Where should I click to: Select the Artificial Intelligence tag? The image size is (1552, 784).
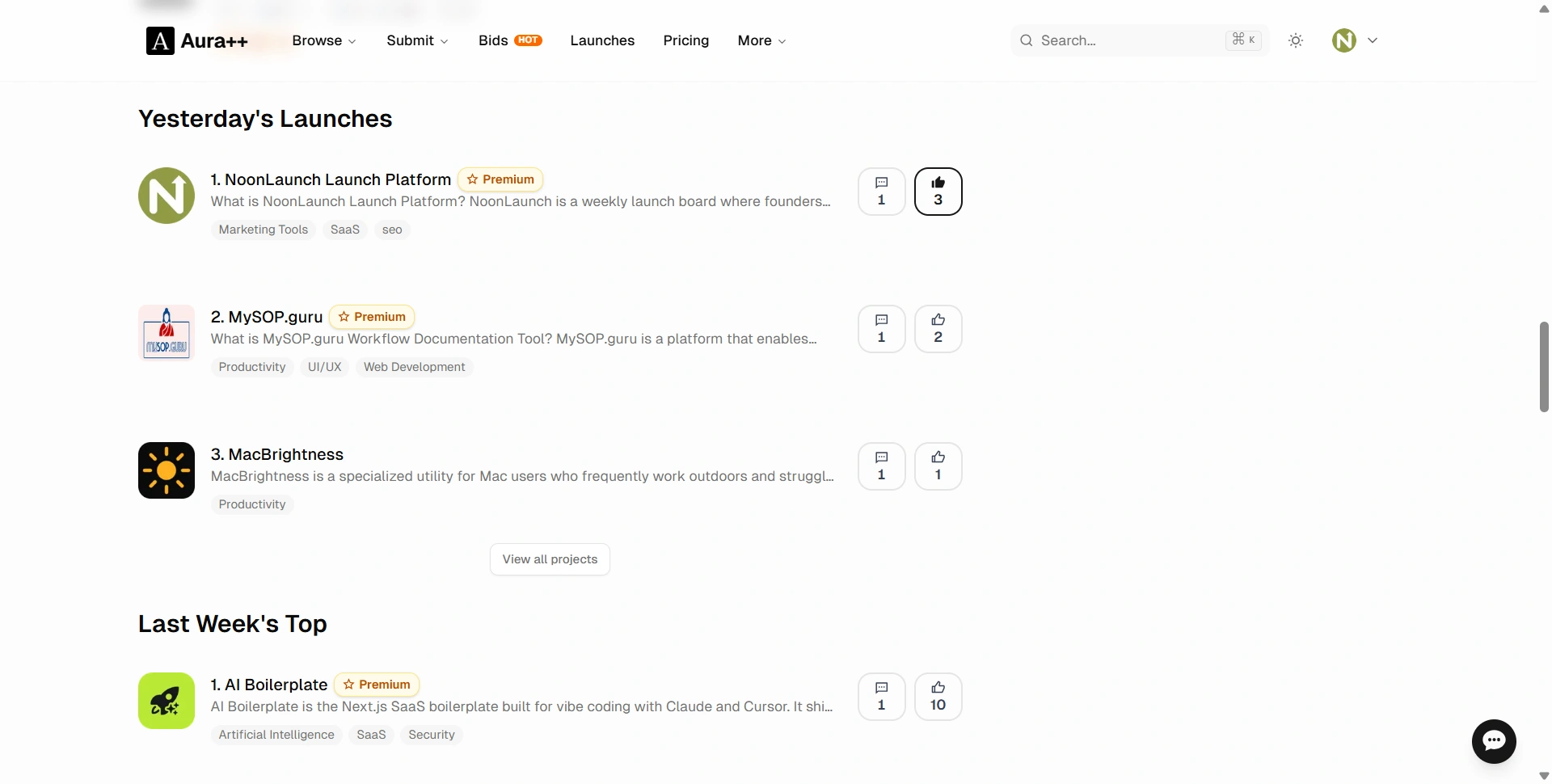click(x=276, y=735)
